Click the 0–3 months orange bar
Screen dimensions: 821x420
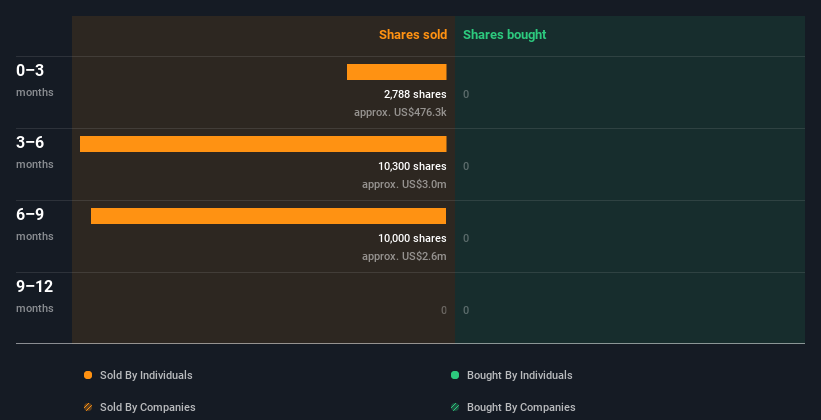[x=396, y=72]
